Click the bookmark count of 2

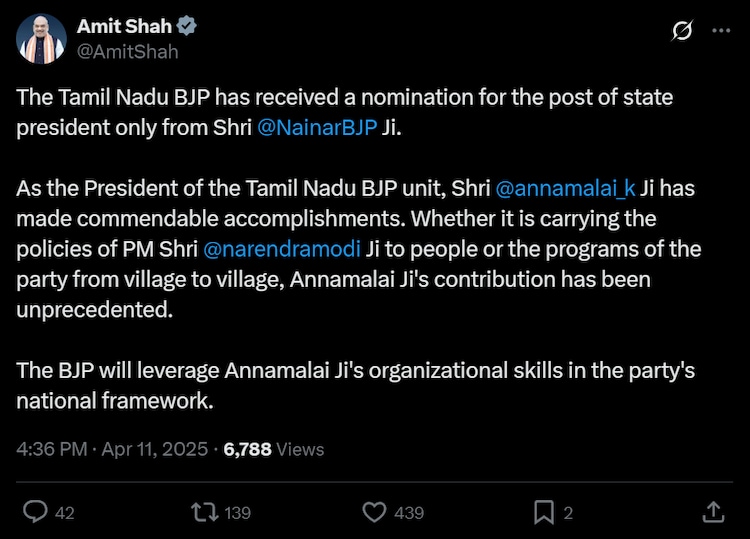568,513
